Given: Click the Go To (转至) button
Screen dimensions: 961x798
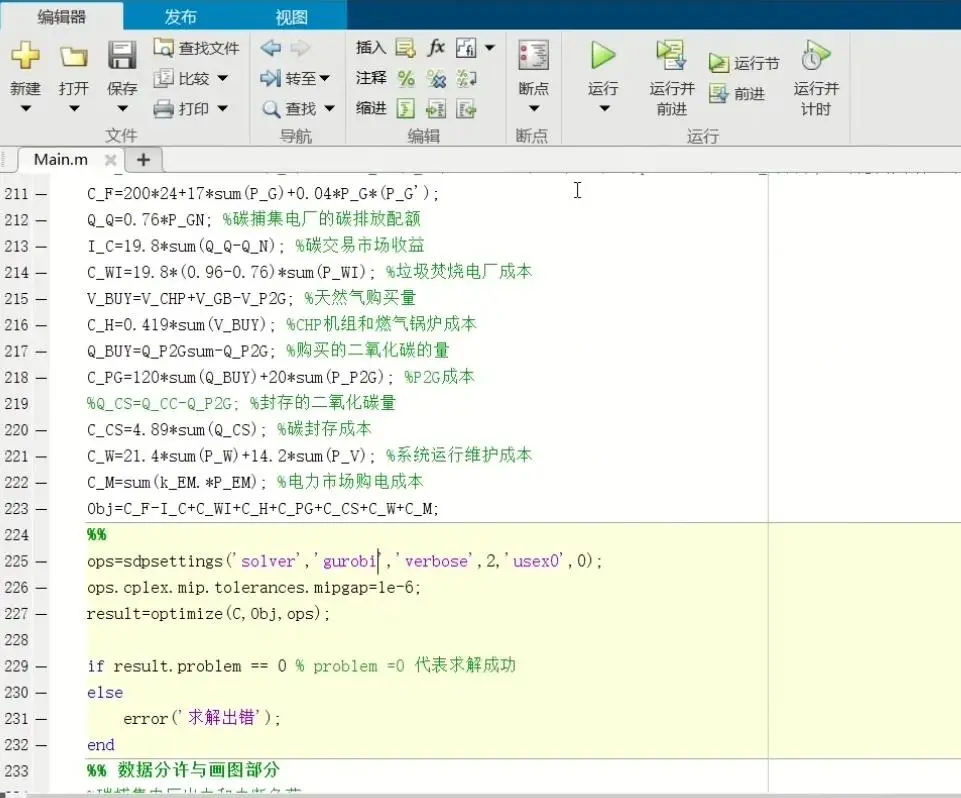Looking at the screenshot, I should pyautogui.click(x=295, y=78).
